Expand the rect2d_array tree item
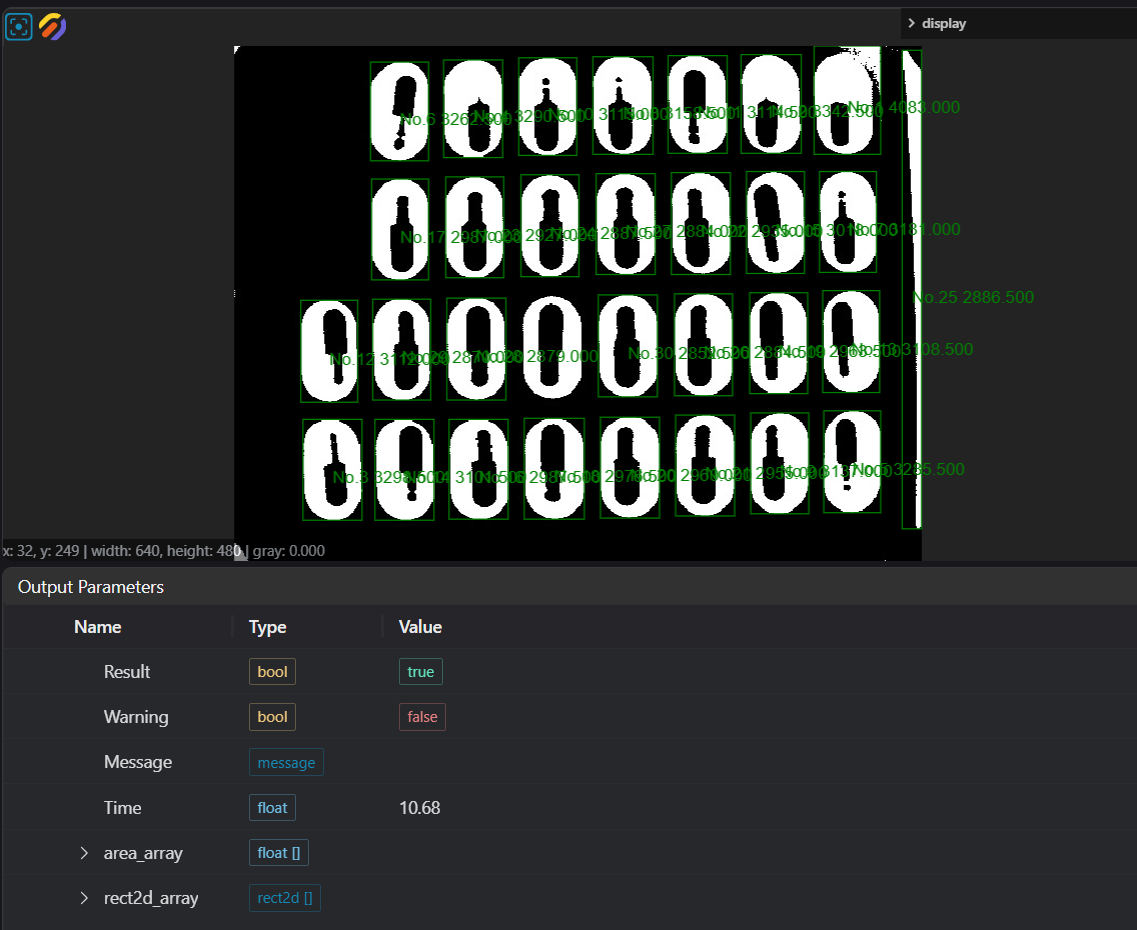 84,898
